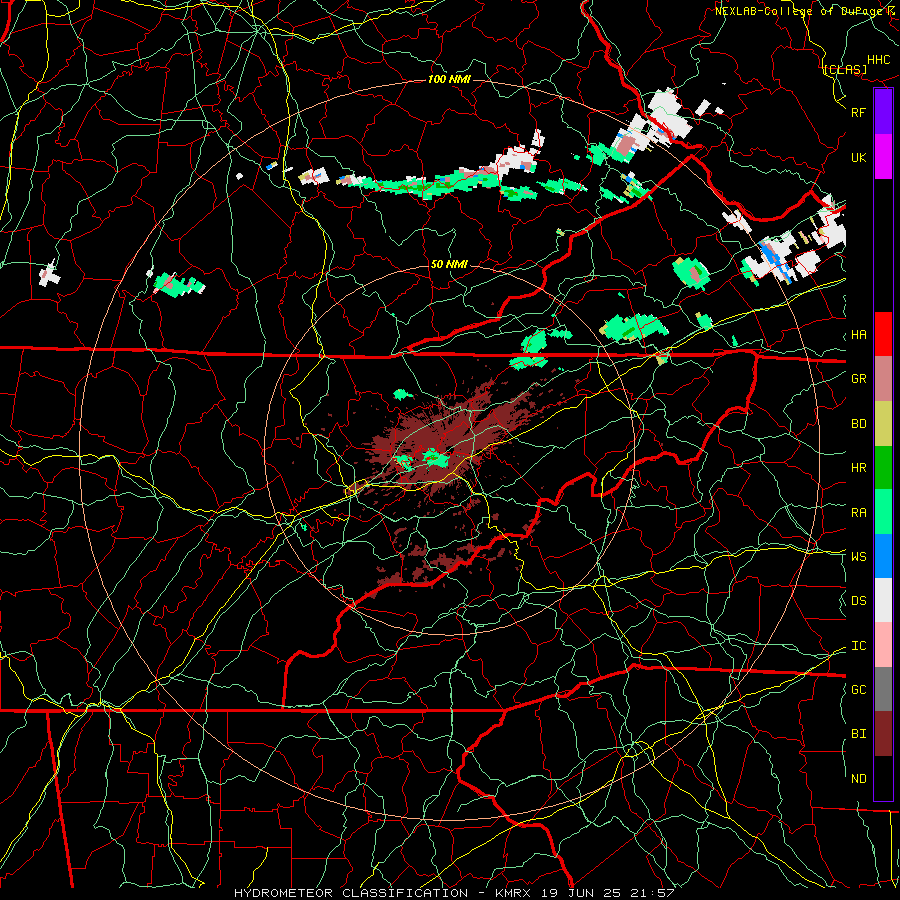The image size is (900, 900).
Task: Click the RA light green legend swatch
Action: pyautogui.click(x=883, y=512)
